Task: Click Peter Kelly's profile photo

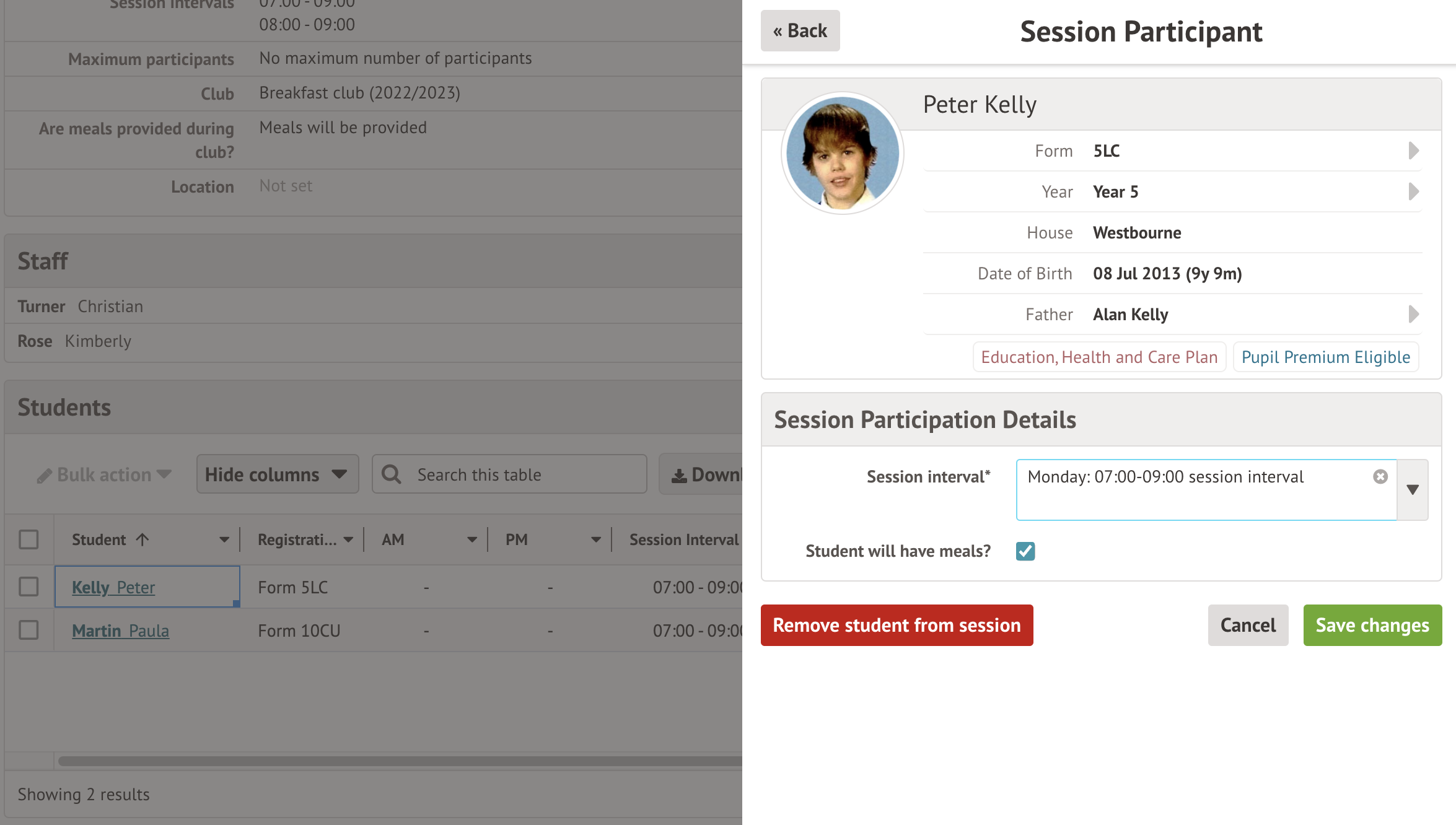Action: (x=842, y=153)
